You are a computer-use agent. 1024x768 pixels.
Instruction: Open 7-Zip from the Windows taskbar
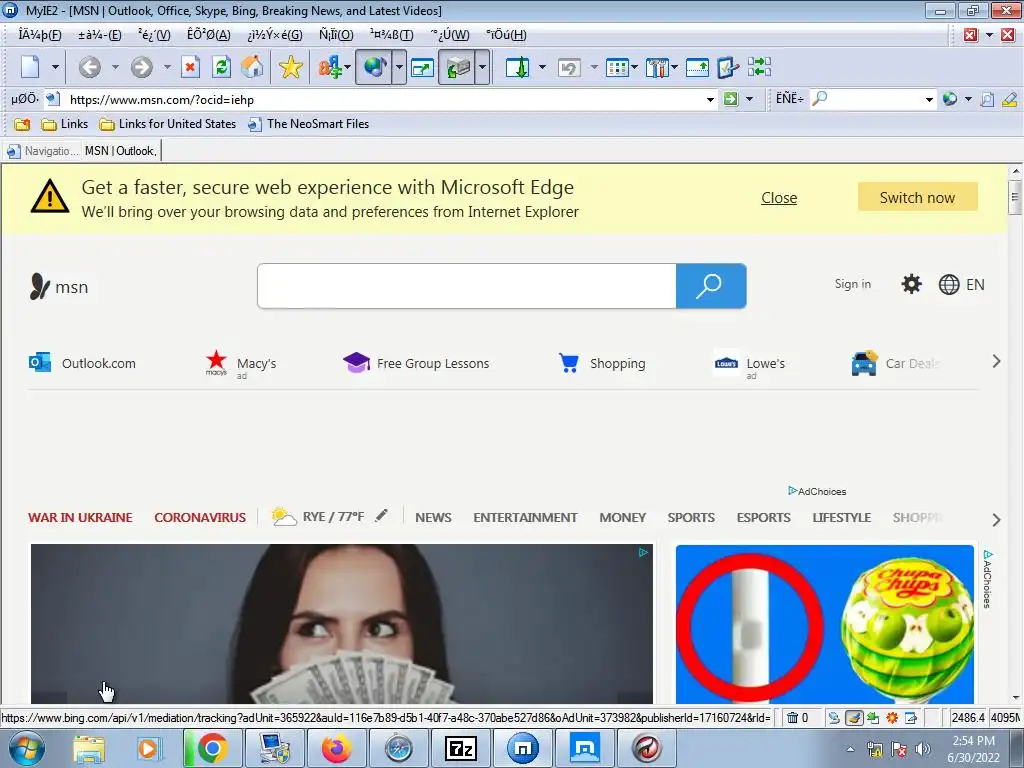[460, 748]
